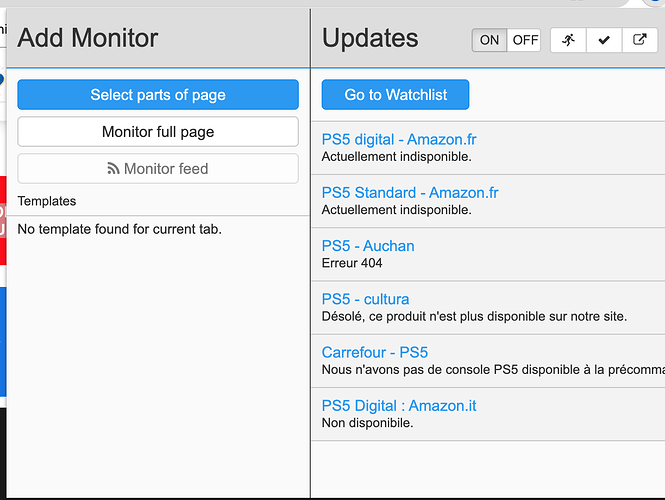
Task: Open popup in new window icon
Action: 640,40
